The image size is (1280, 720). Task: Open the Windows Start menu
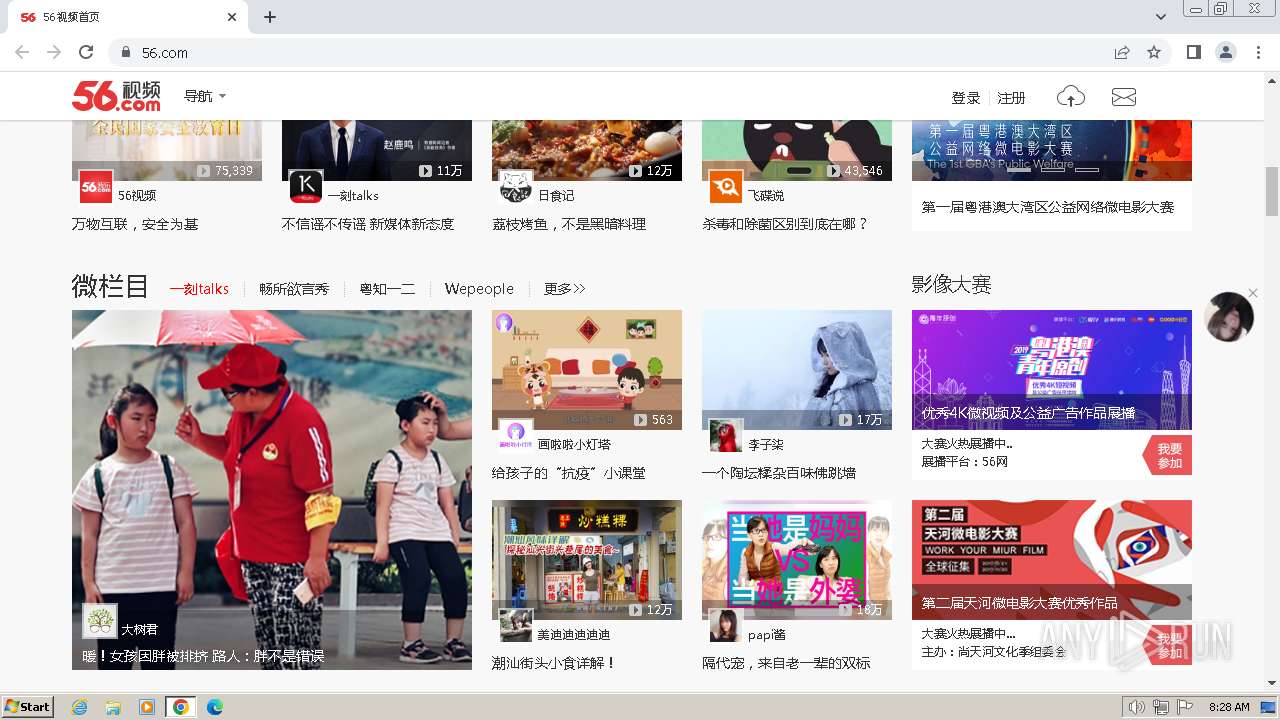(x=28, y=707)
